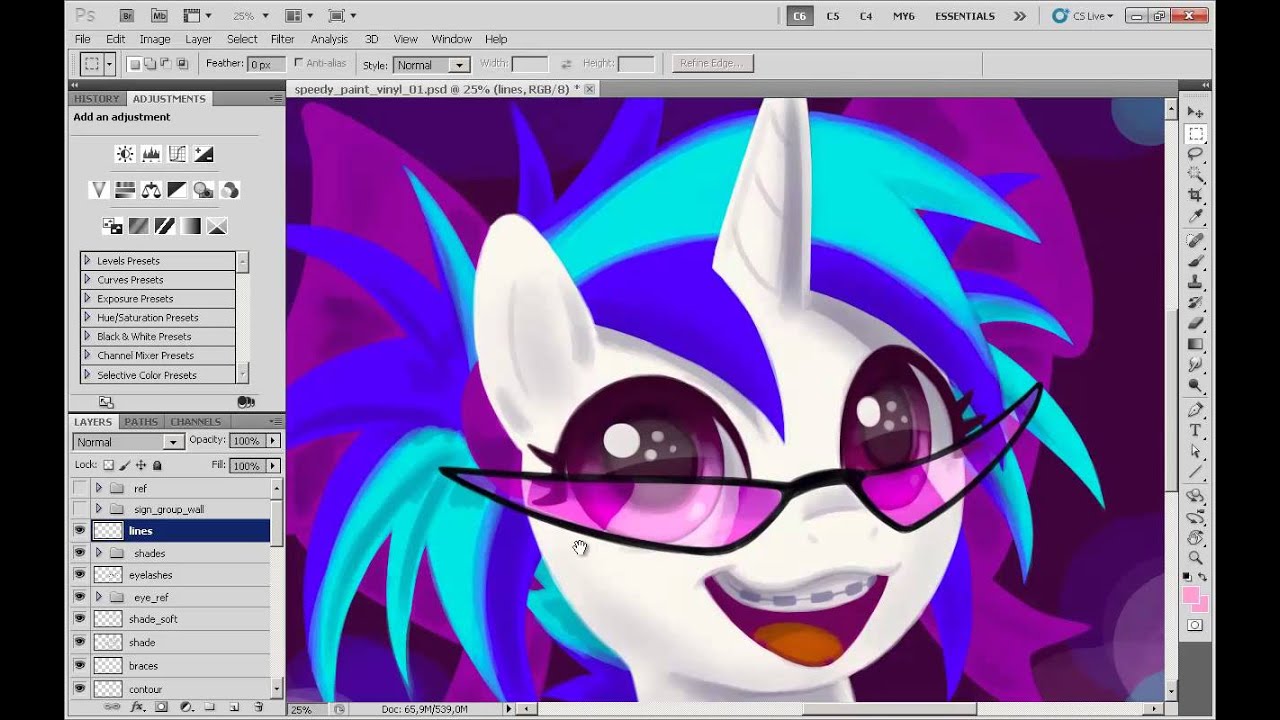Toggle Quick Mask mode
The height and width of the screenshot is (720, 1280).
pos(1195,625)
